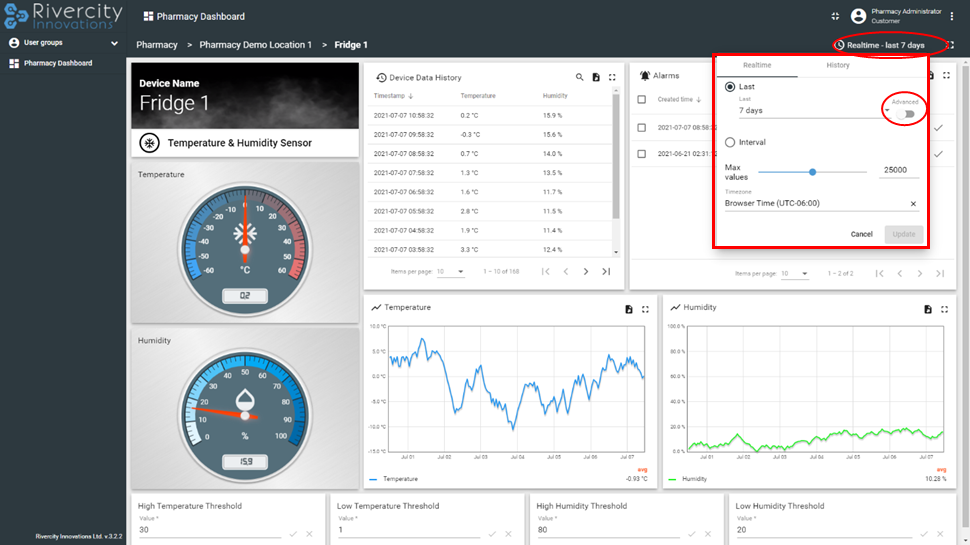
Task: Switch to the History tab
Action: pyautogui.click(x=838, y=65)
